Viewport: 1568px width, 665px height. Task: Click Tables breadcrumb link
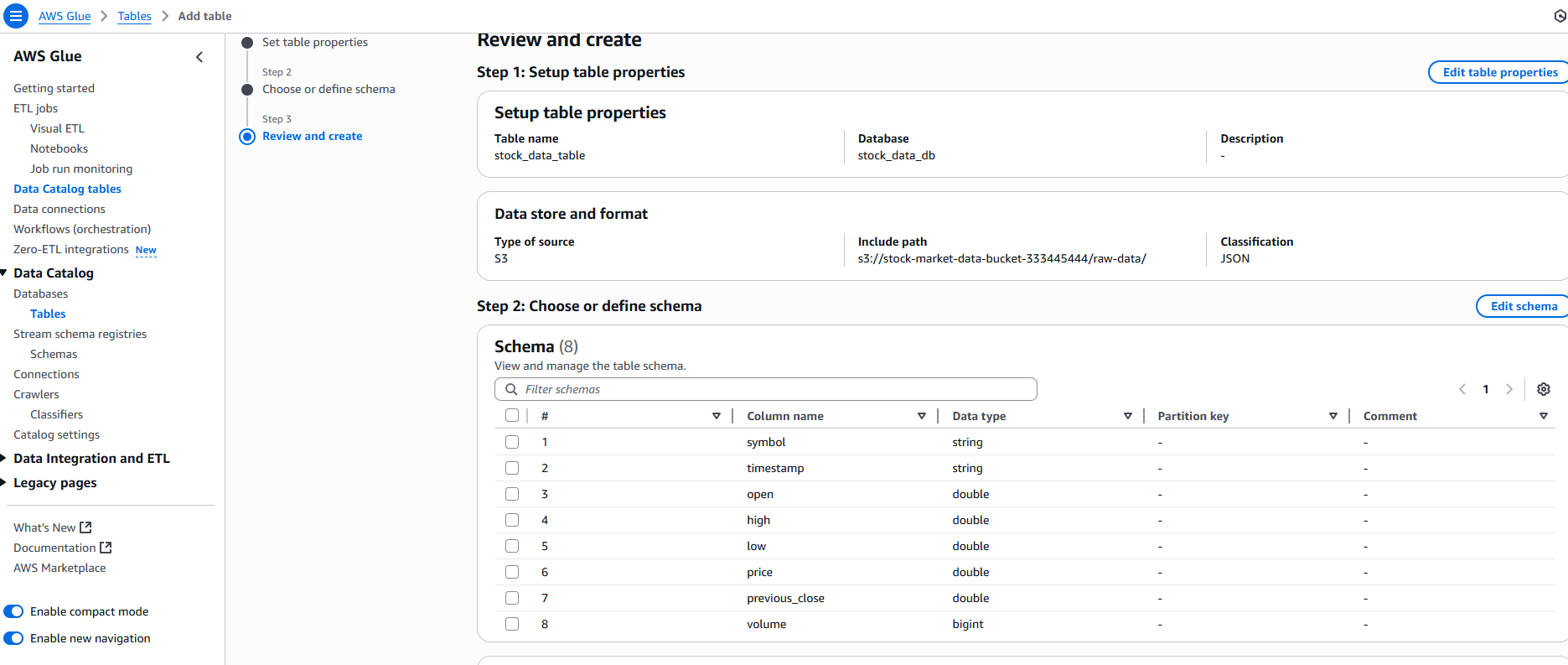(x=134, y=16)
